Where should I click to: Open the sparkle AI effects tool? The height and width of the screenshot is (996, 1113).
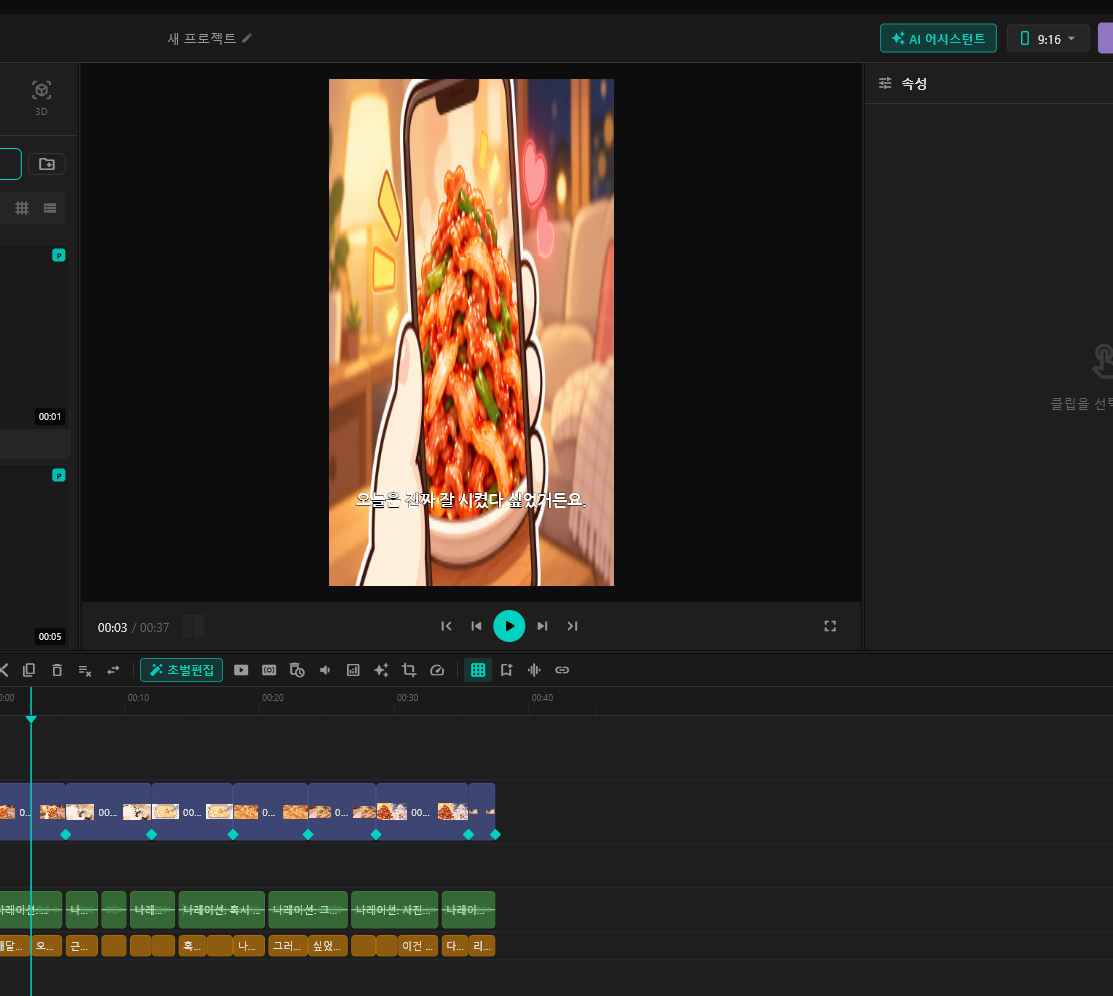tap(381, 670)
